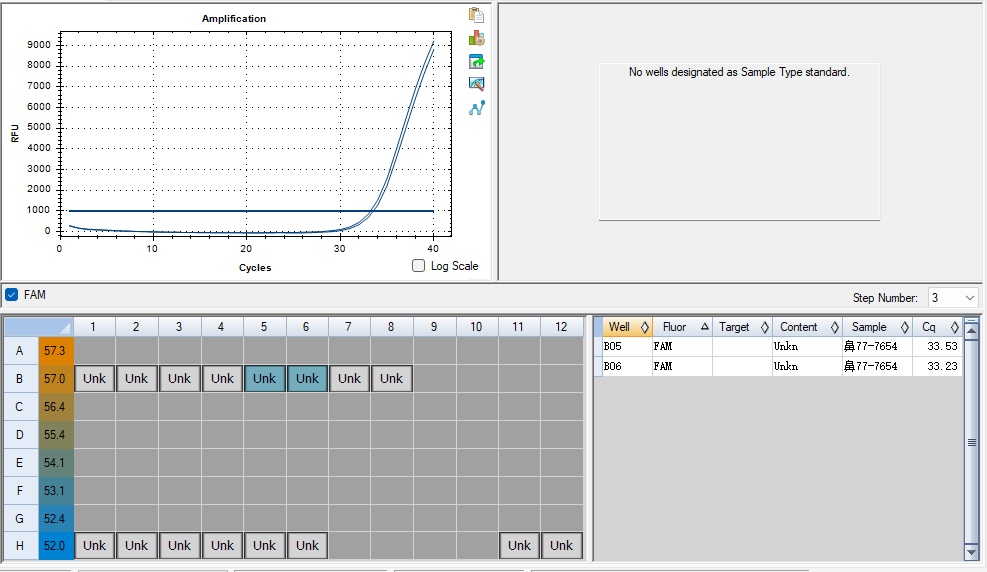Click the down arrow of table scrollbar
The width and height of the screenshot is (987, 572).
[x=972, y=552]
